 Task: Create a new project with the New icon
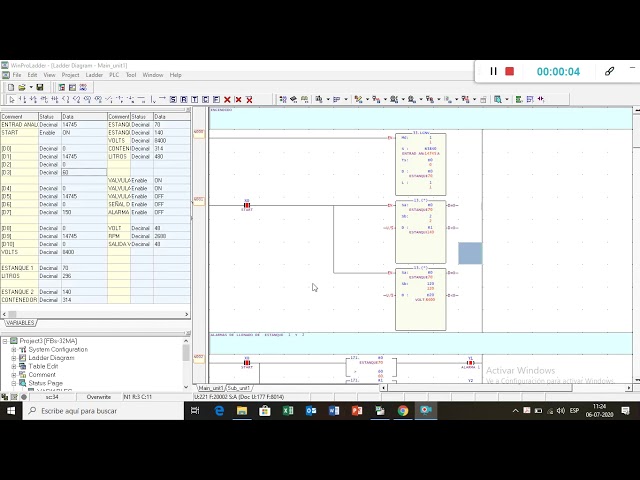pyautogui.click(x=11, y=87)
